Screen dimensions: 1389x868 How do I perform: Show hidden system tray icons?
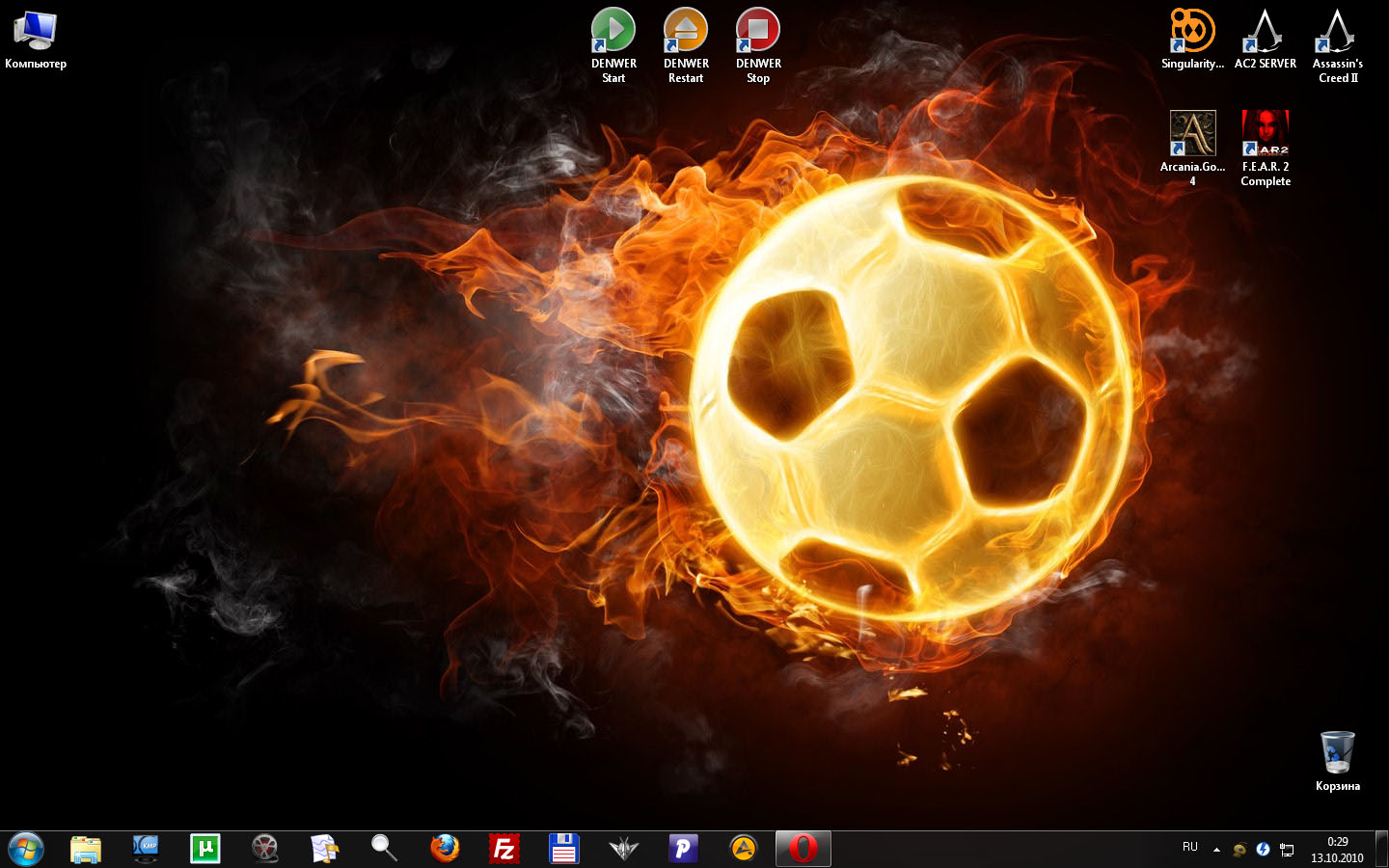click(1216, 850)
